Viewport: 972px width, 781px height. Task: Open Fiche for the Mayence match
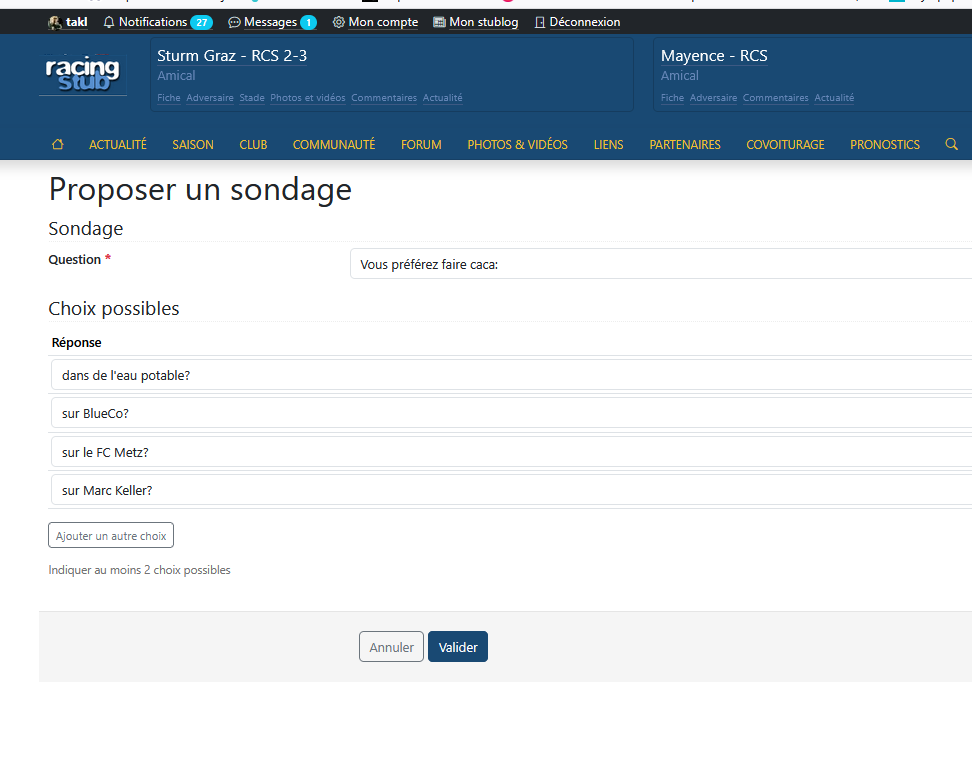[672, 98]
